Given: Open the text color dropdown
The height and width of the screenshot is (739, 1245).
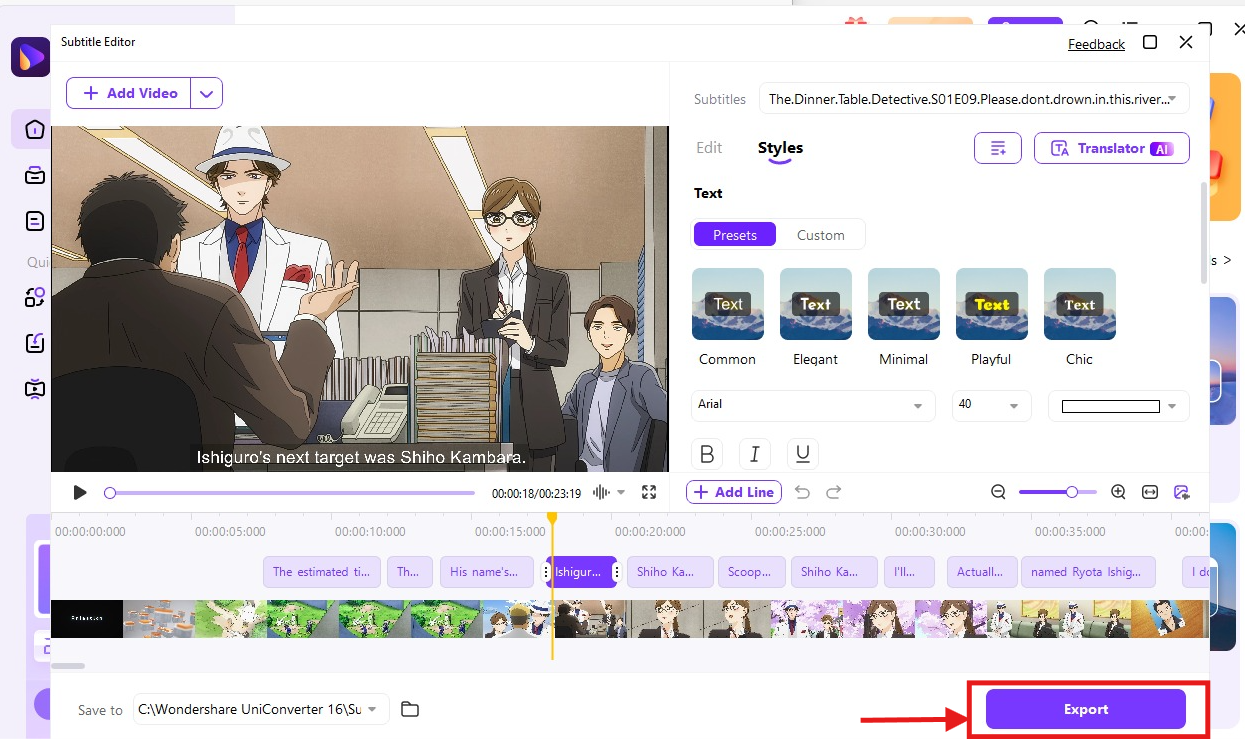Looking at the screenshot, I should click(1119, 405).
